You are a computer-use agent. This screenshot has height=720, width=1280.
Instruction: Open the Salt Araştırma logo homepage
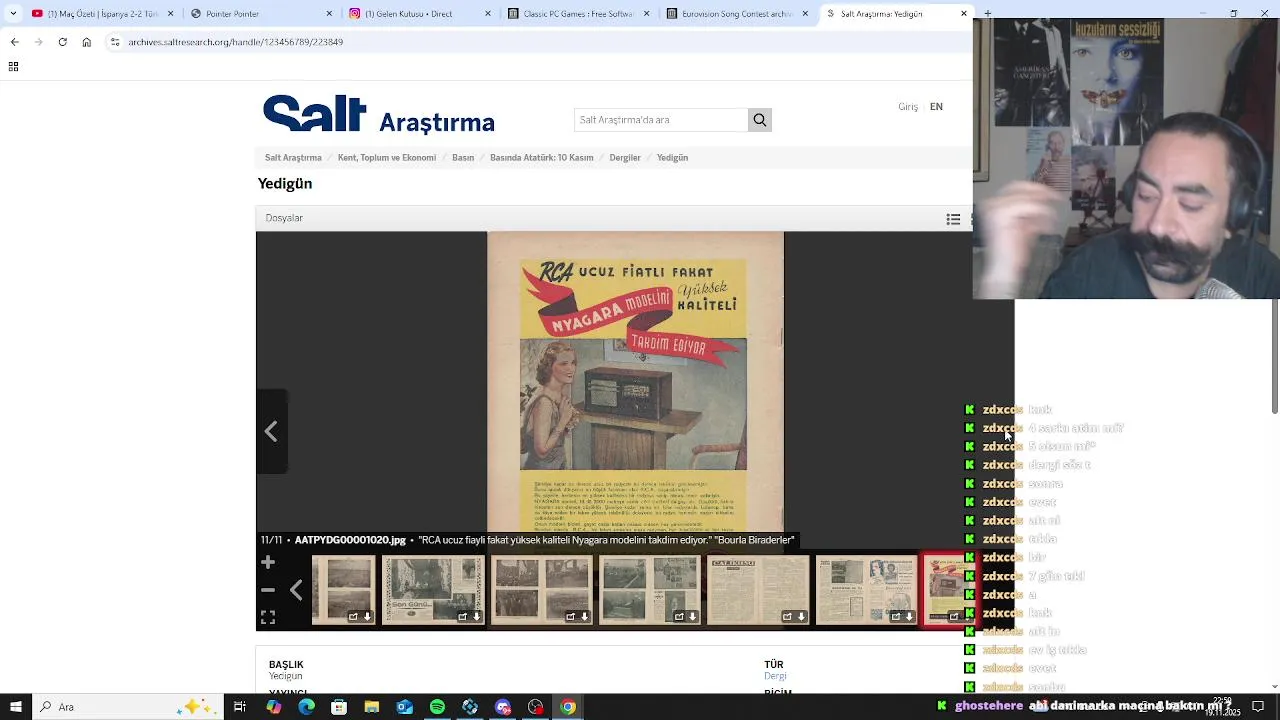coord(378,114)
